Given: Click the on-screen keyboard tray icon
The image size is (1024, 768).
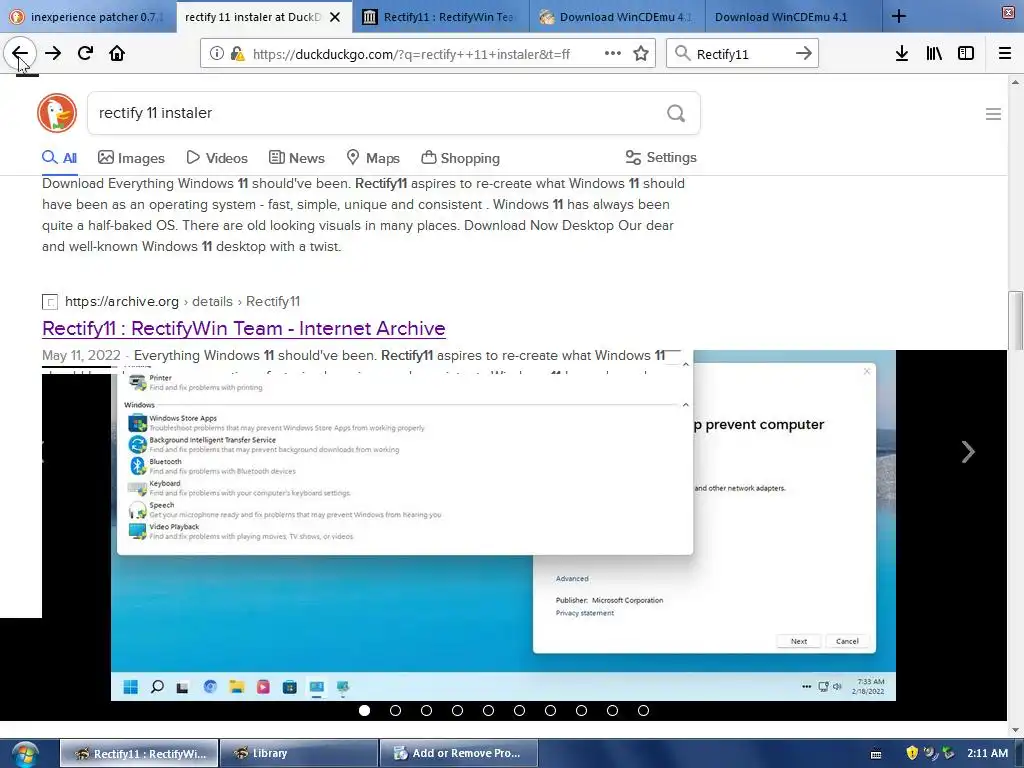Looking at the screenshot, I should pyautogui.click(x=876, y=754).
